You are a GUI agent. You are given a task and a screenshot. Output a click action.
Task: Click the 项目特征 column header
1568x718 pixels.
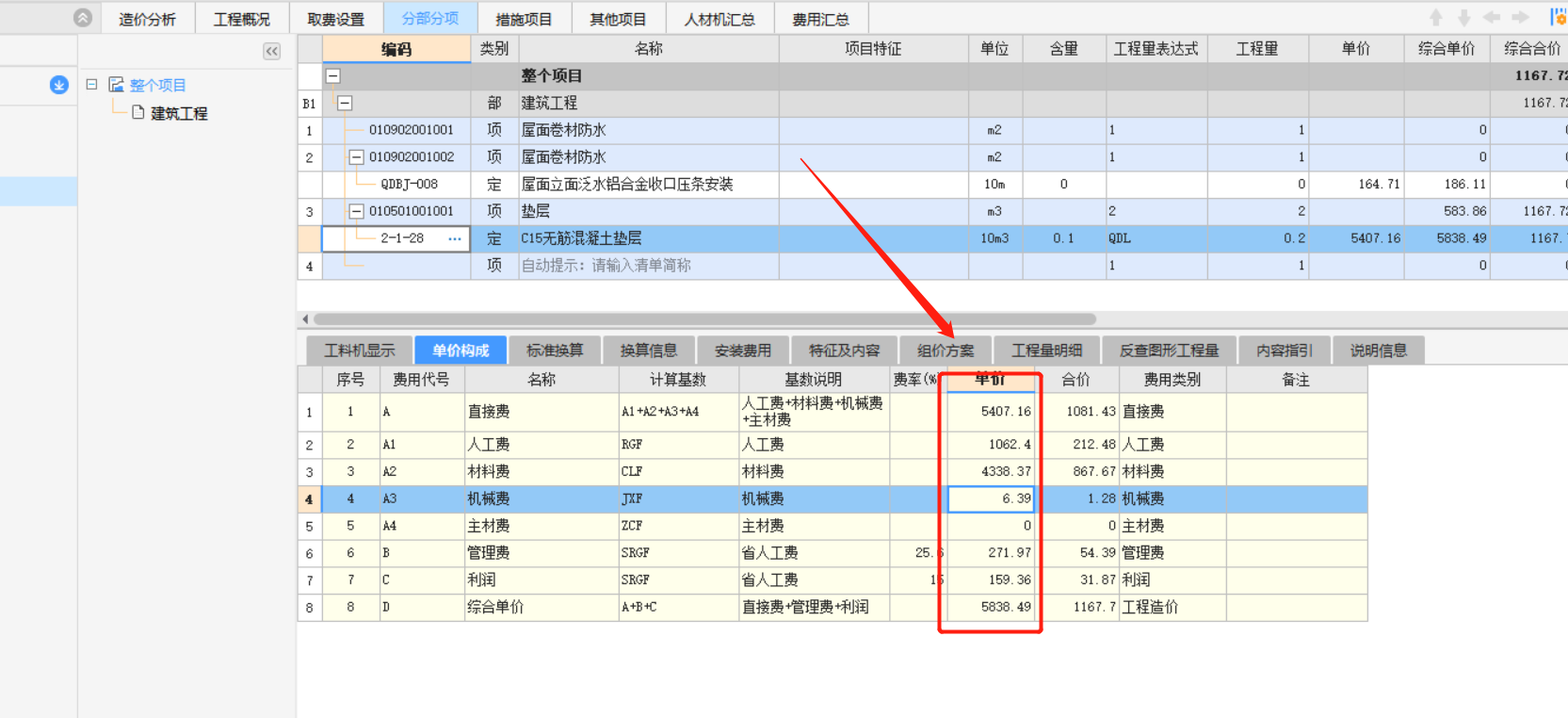point(873,49)
